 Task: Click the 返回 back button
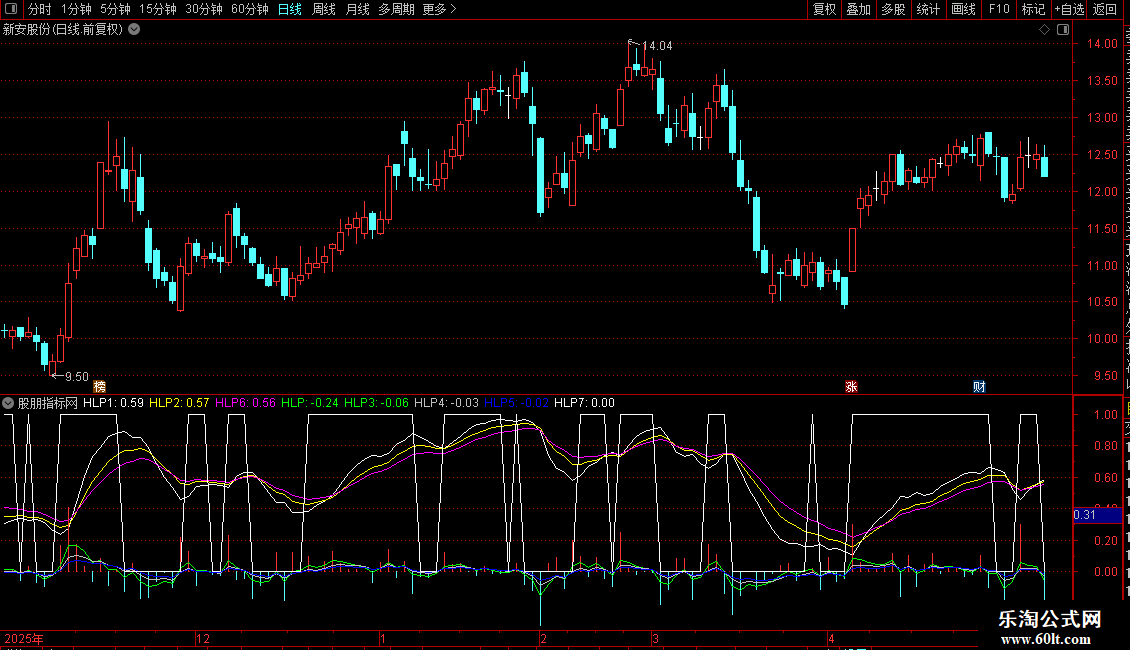[x=1104, y=9]
